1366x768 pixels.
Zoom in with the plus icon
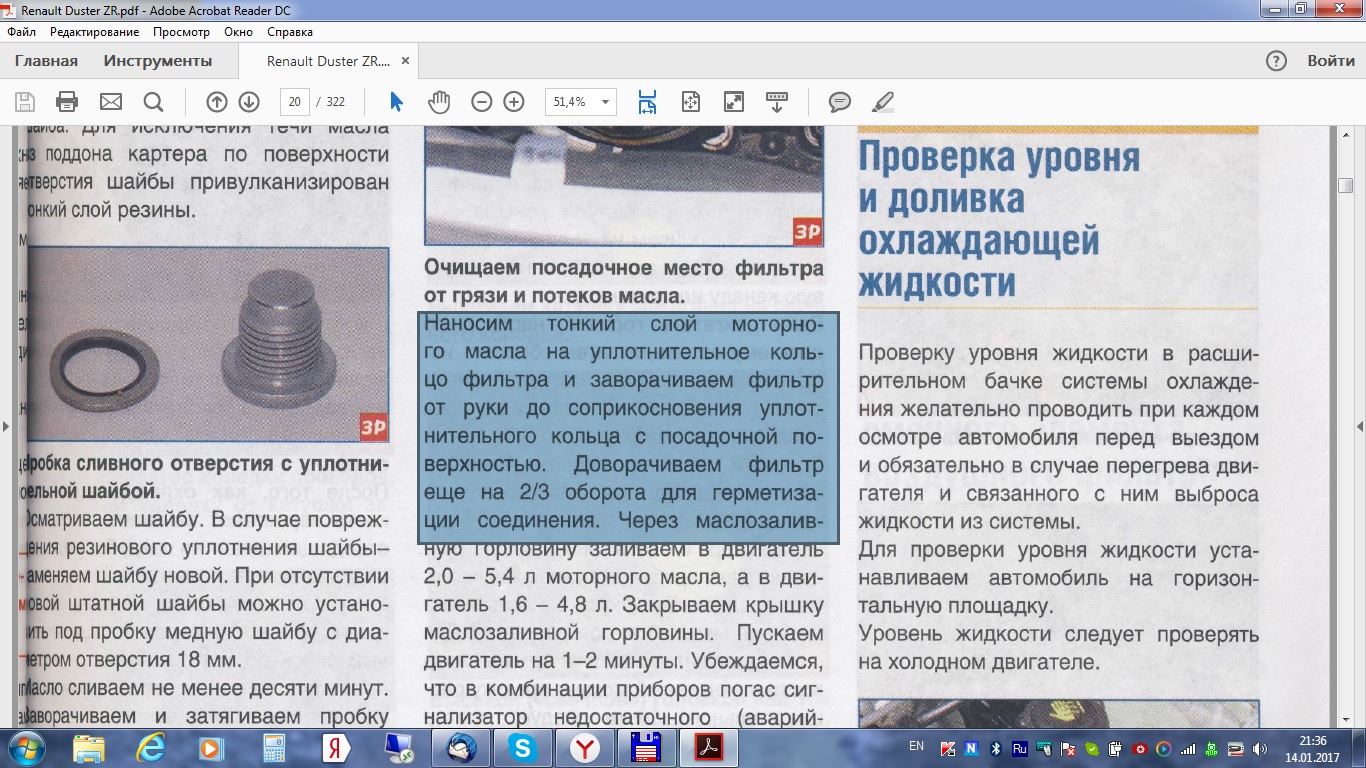coord(514,102)
